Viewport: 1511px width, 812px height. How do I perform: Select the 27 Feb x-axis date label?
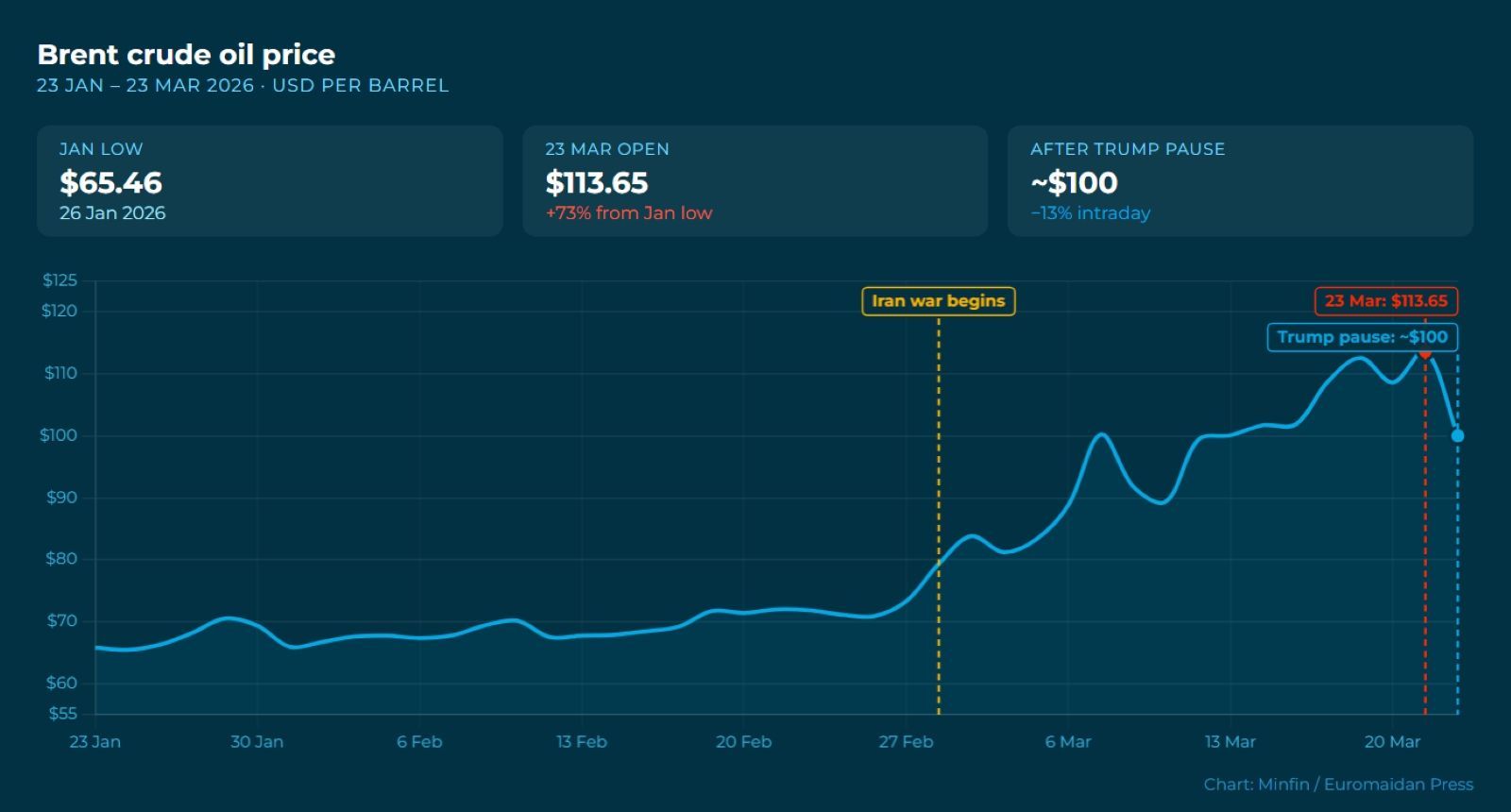click(906, 742)
